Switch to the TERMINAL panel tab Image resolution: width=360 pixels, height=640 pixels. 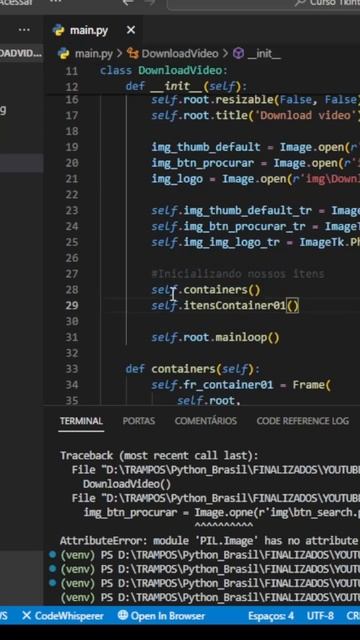[81, 421]
